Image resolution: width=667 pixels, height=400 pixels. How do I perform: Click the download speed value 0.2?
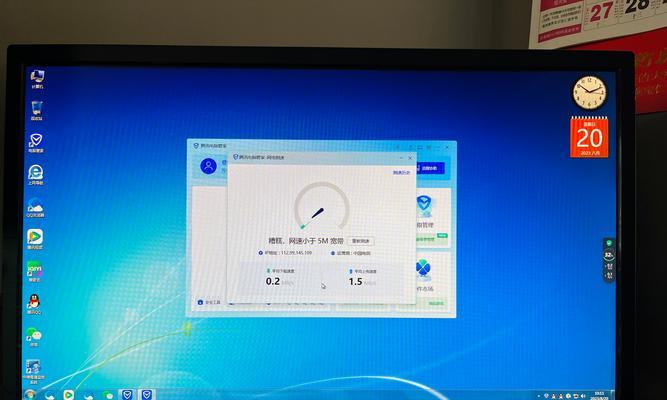coord(273,281)
